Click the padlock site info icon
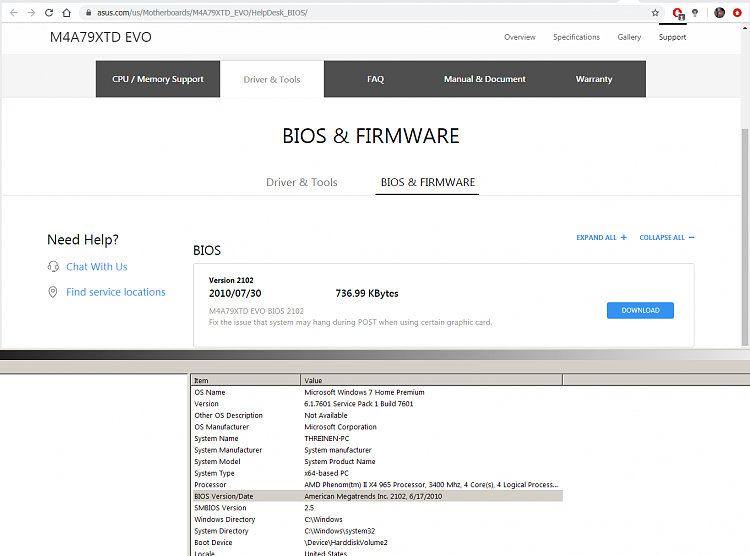Image resolution: width=750 pixels, height=556 pixels. pos(88,13)
